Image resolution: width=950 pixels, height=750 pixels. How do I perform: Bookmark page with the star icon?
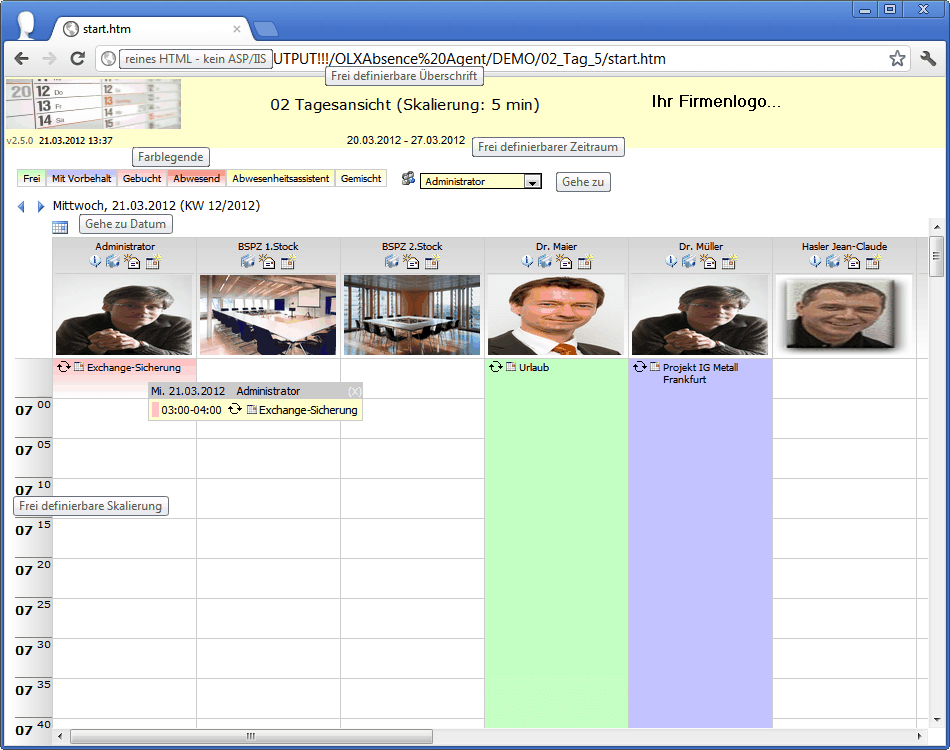click(x=897, y=59)
